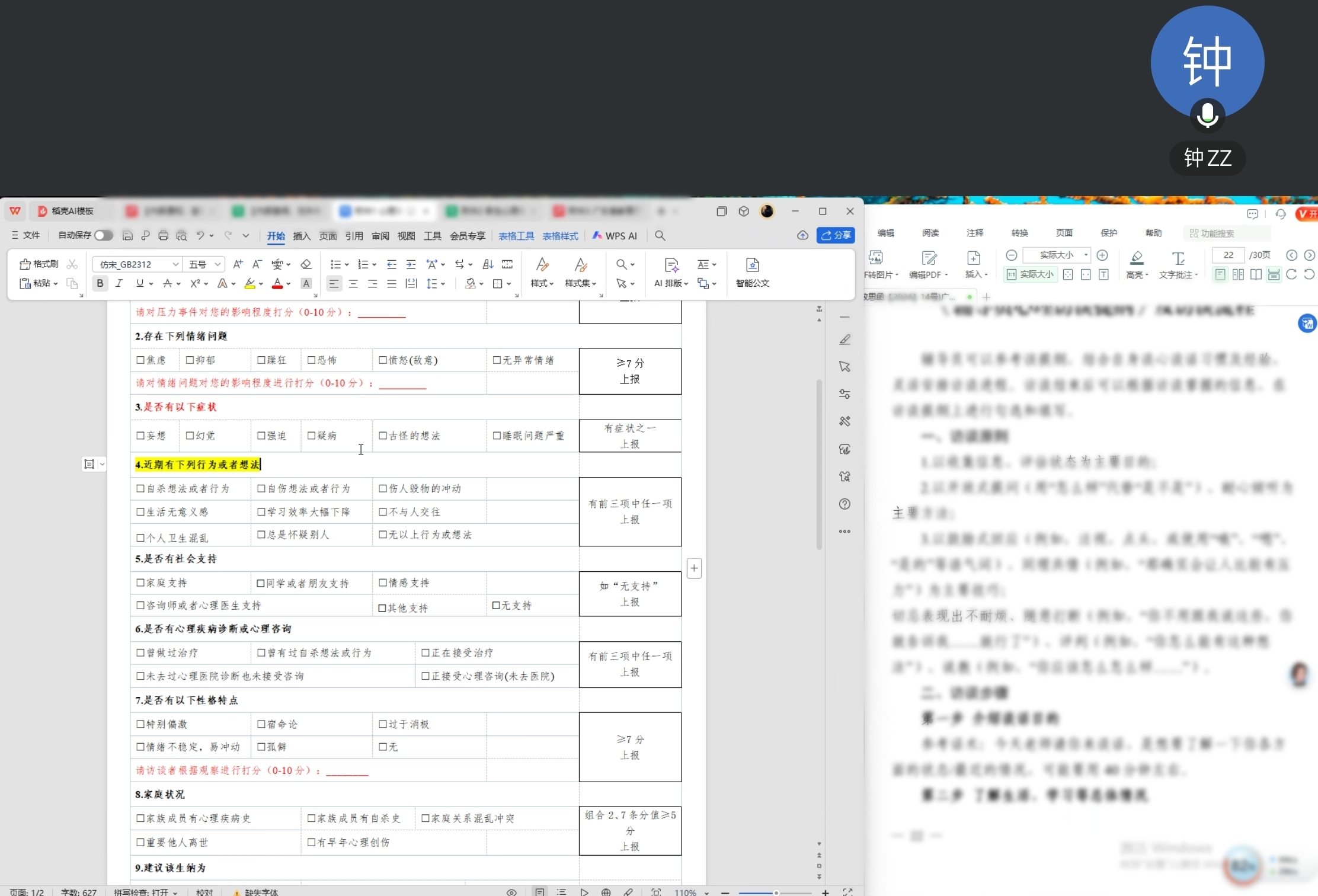Select center alignment icon

353,284
